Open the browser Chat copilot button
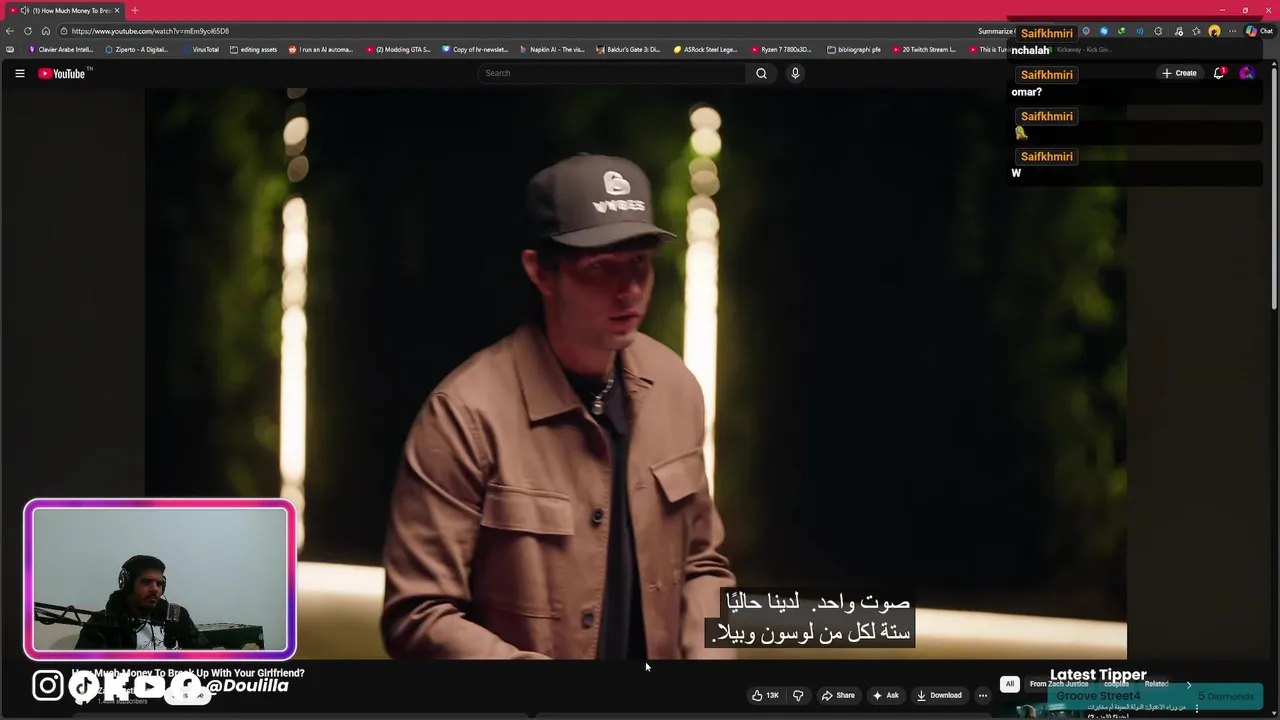This screenshot has height=720, width=1280. click(1260, 31)
